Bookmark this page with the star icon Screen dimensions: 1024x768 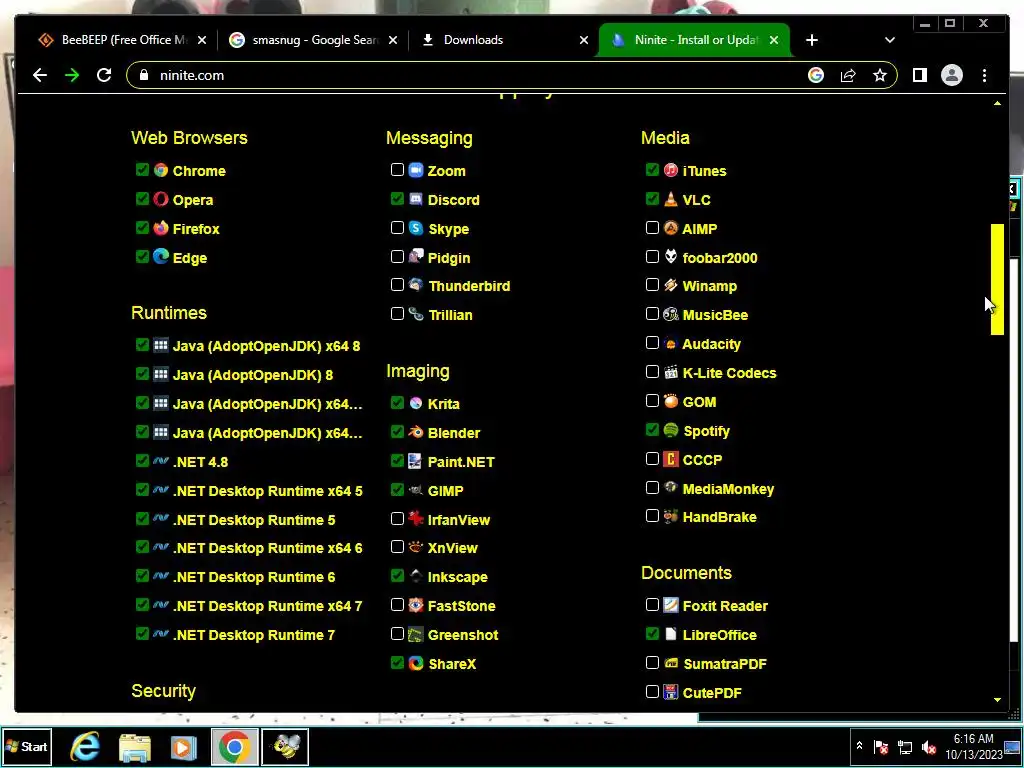880,75
